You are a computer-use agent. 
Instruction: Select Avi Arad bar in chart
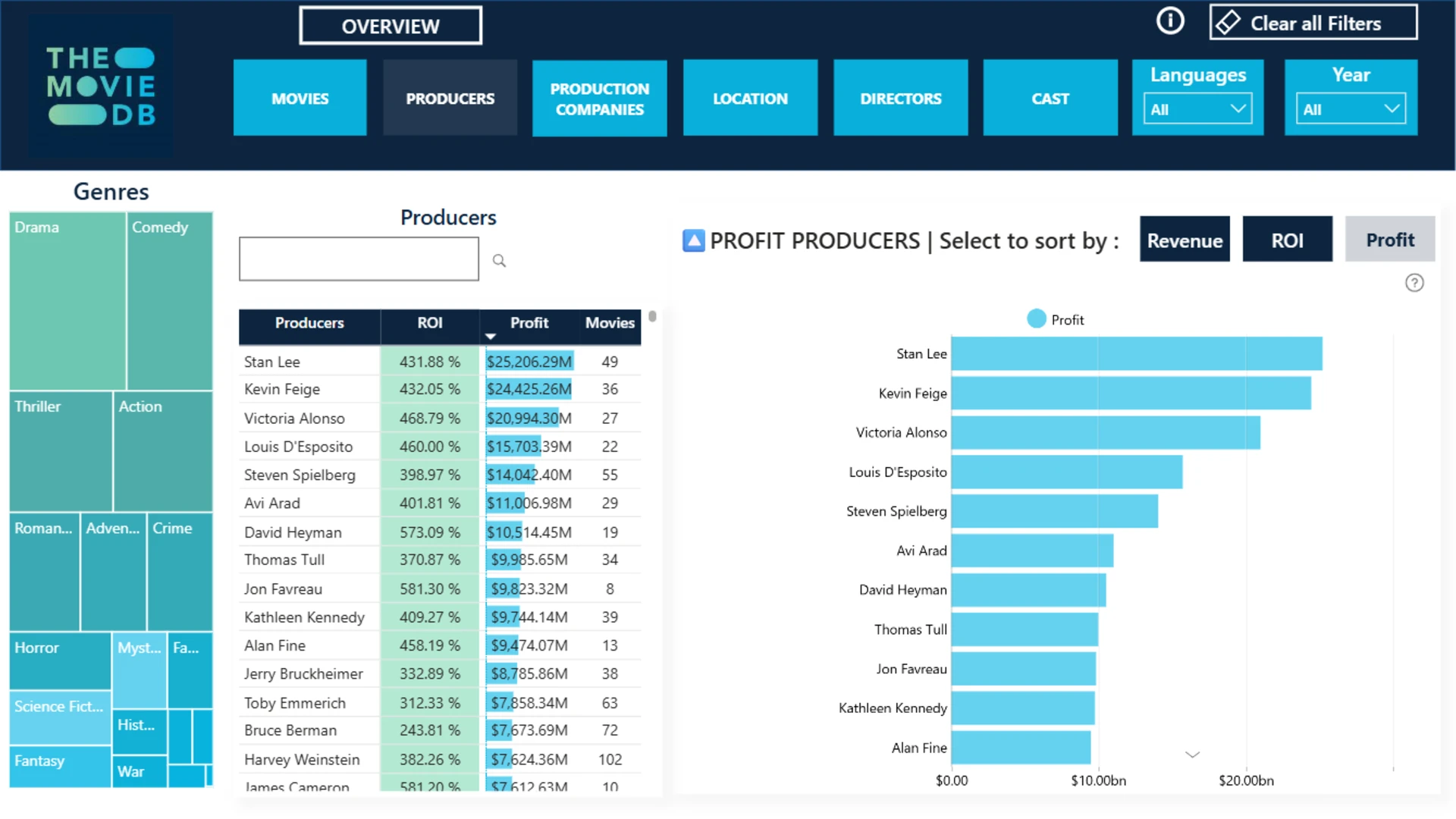[1032, 551]
